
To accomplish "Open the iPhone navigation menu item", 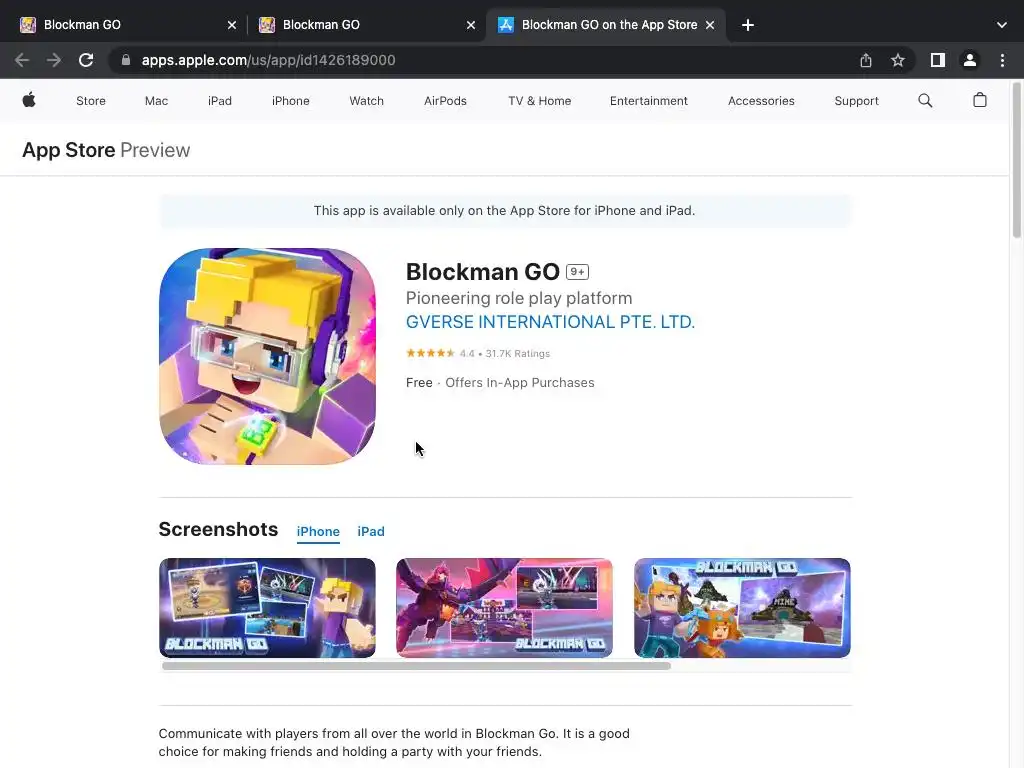I will coord(291,101).
